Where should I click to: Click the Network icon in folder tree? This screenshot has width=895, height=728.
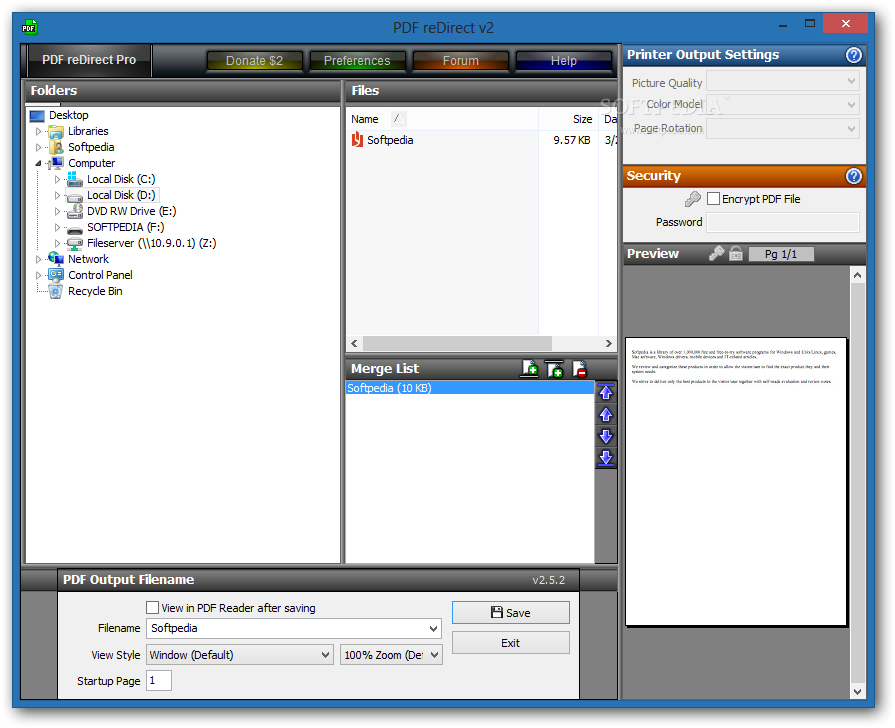pos(55,259)
